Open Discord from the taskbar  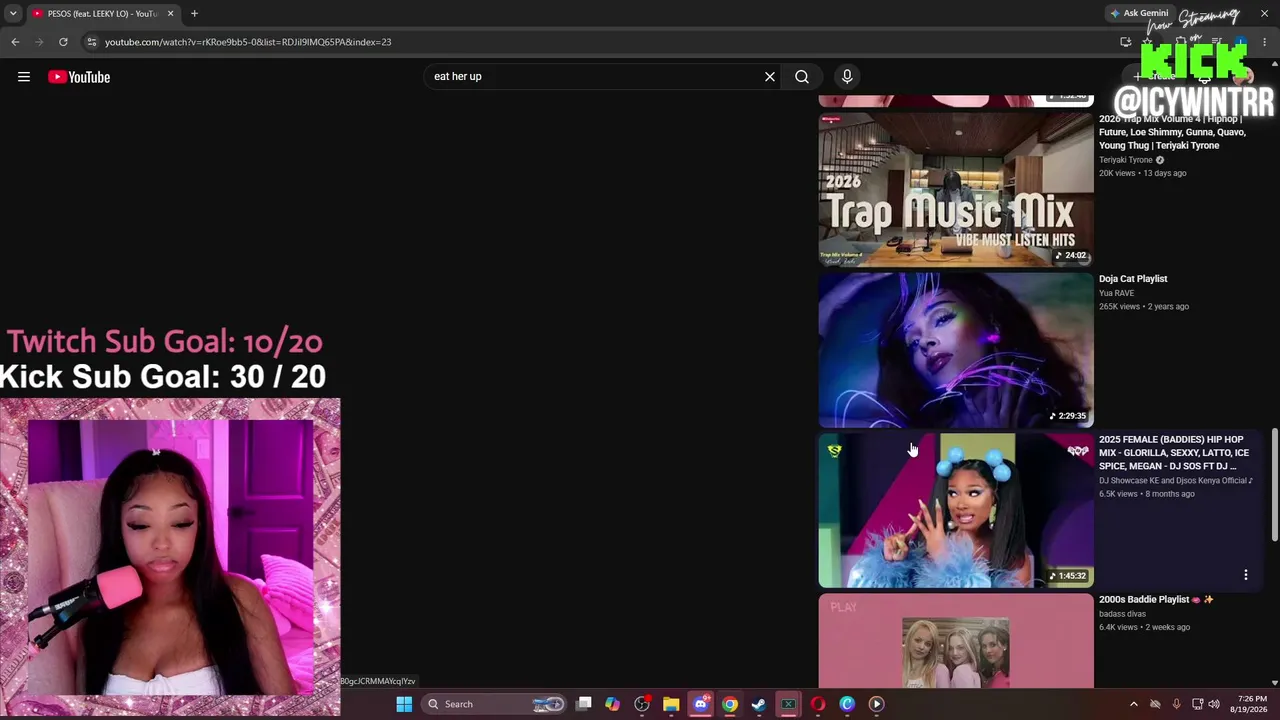click(700, 704)
